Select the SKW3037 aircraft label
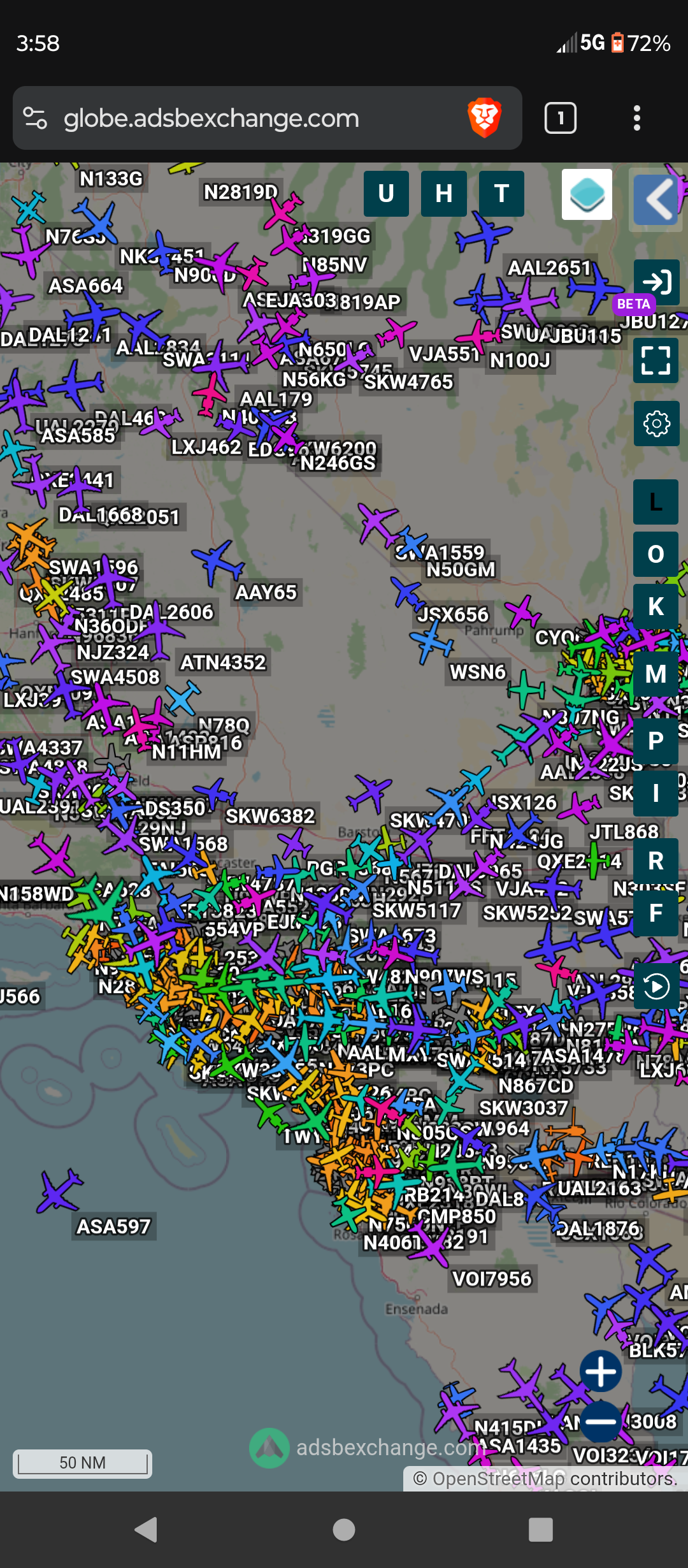The image size is (688, 1568). (523, 1108)
